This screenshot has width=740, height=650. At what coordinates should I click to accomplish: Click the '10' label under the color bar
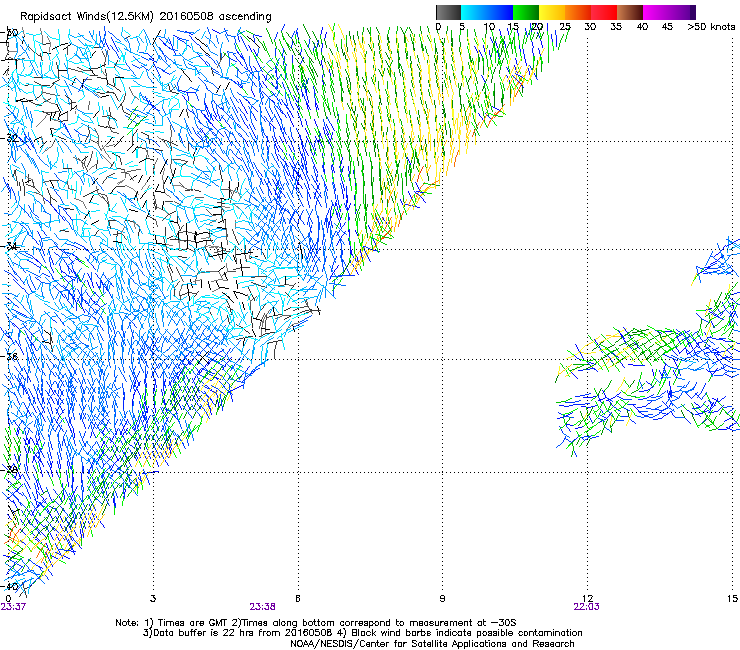tap(489, 27)
